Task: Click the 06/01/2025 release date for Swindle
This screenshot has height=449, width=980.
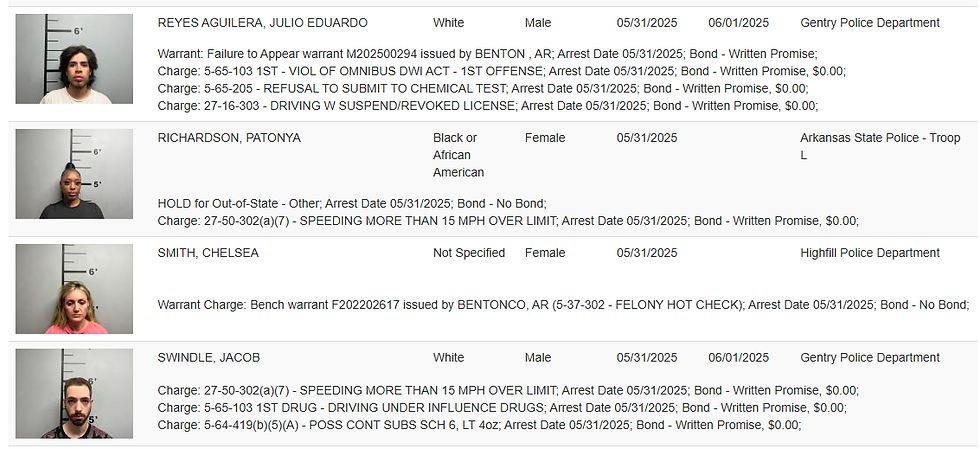Action: tap(739, 358)
